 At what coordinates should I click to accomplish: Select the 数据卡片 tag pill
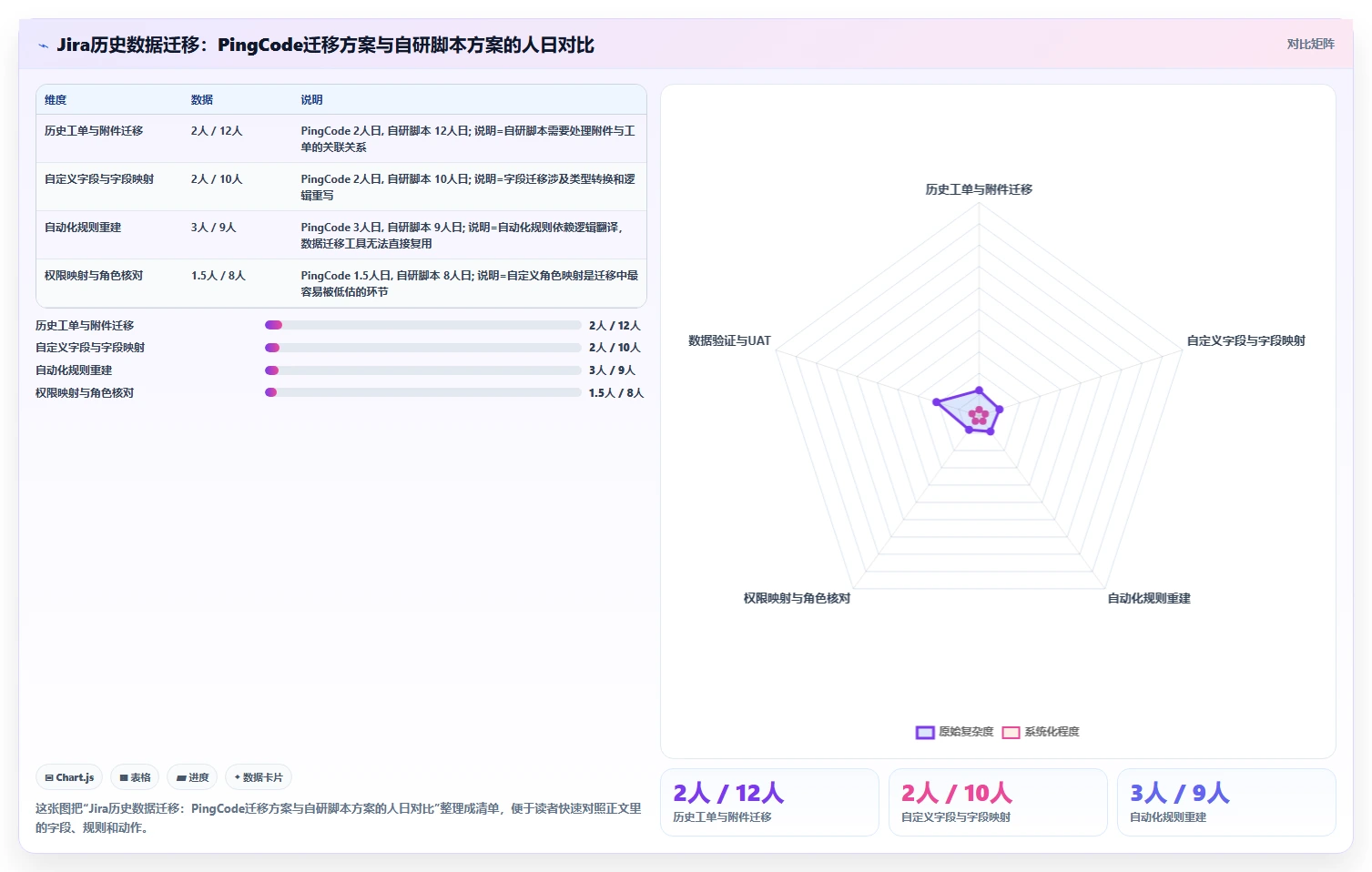tap(259, 777)
